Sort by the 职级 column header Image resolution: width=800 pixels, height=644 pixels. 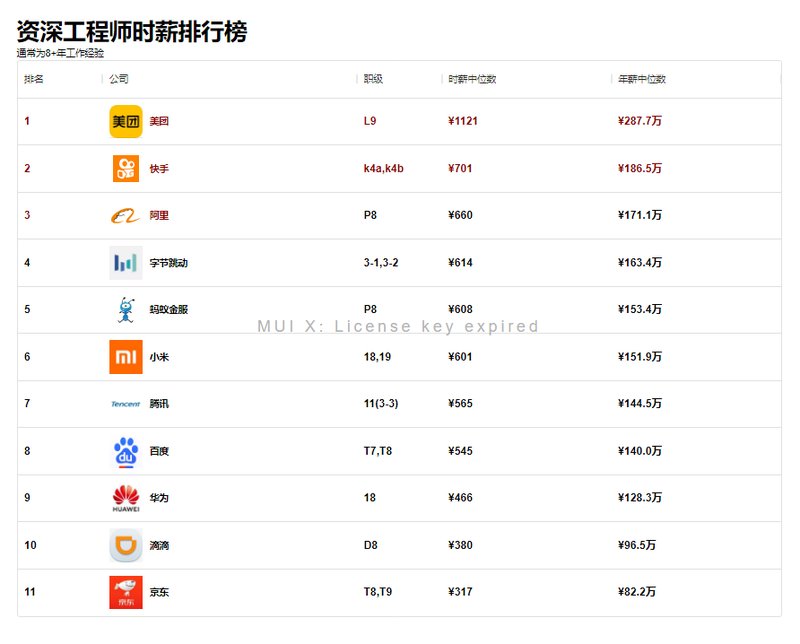point(373,79)
